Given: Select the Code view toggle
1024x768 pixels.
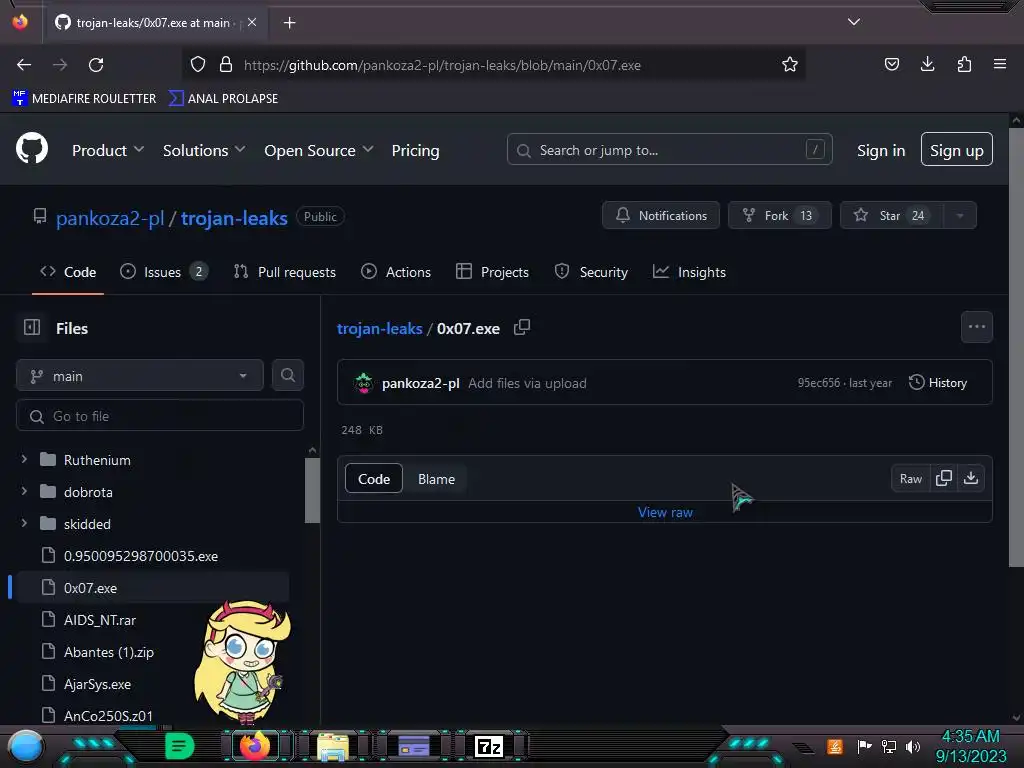Looking at the screenshot, I should click(374, 479).
